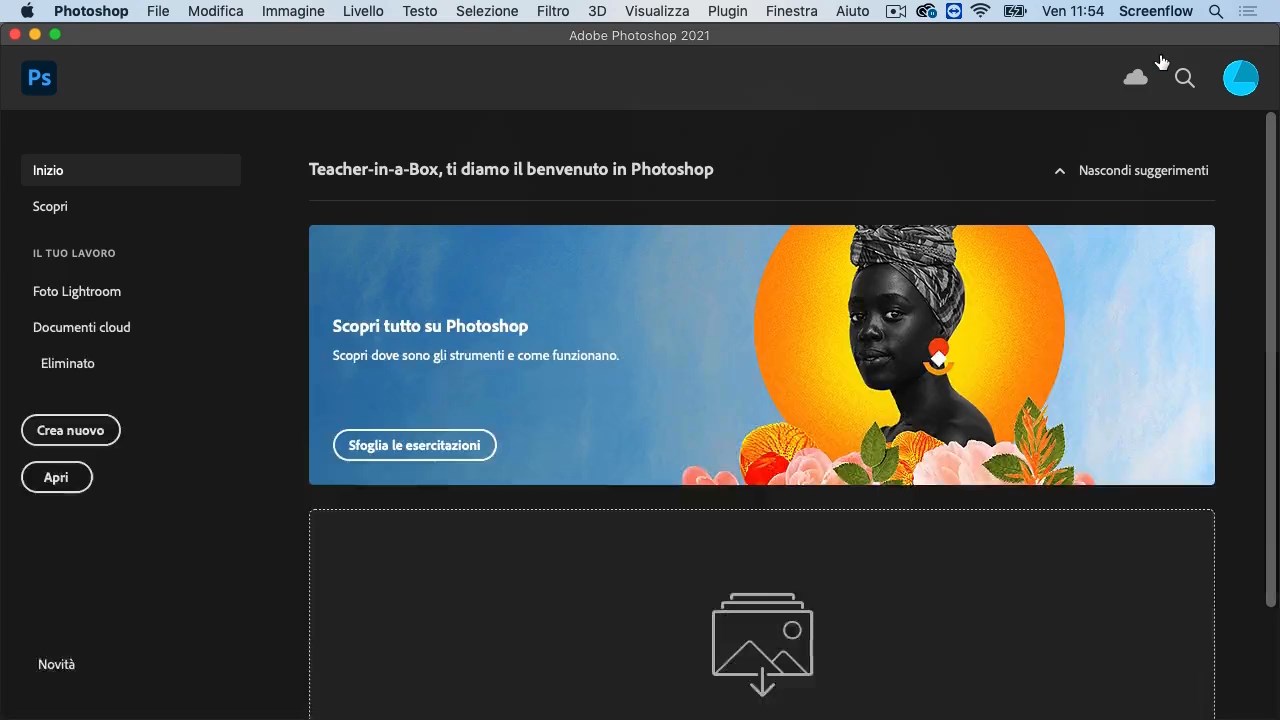The width and height of the screenshot is (1280, 720).
Task: Open the Novità link
Action: pos(57,664)
